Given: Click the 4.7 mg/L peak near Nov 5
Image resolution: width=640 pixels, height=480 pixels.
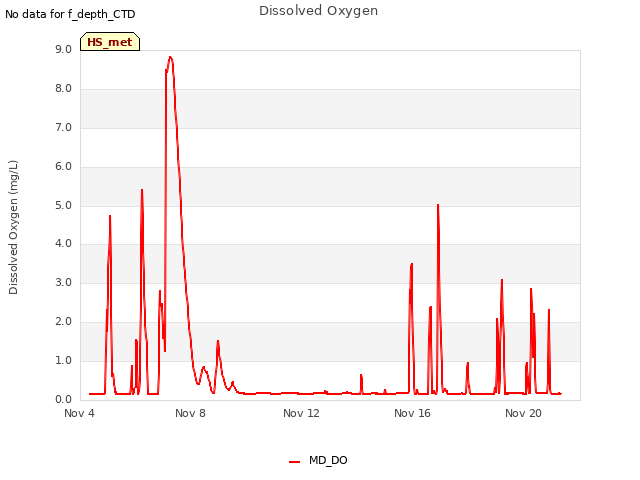Looking at the screenshot, I should [x=110, y=216].
